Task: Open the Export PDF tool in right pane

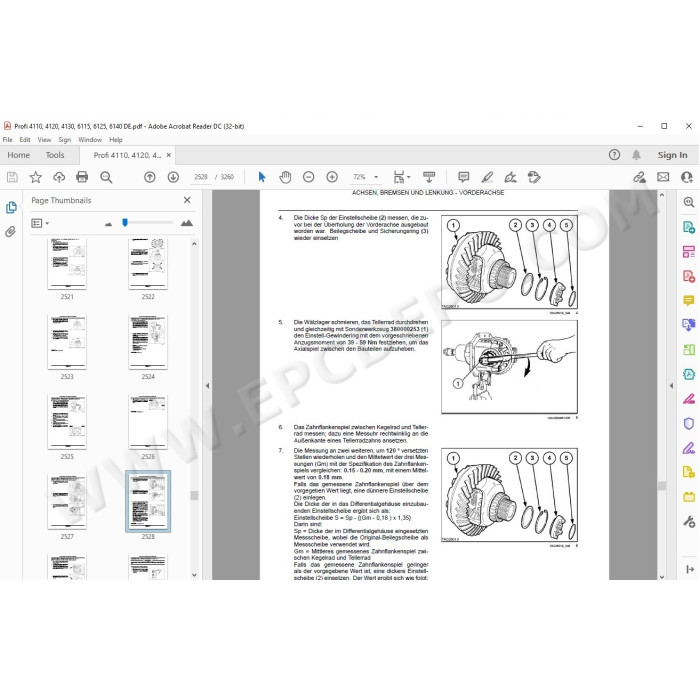Action: pos(689,227)
